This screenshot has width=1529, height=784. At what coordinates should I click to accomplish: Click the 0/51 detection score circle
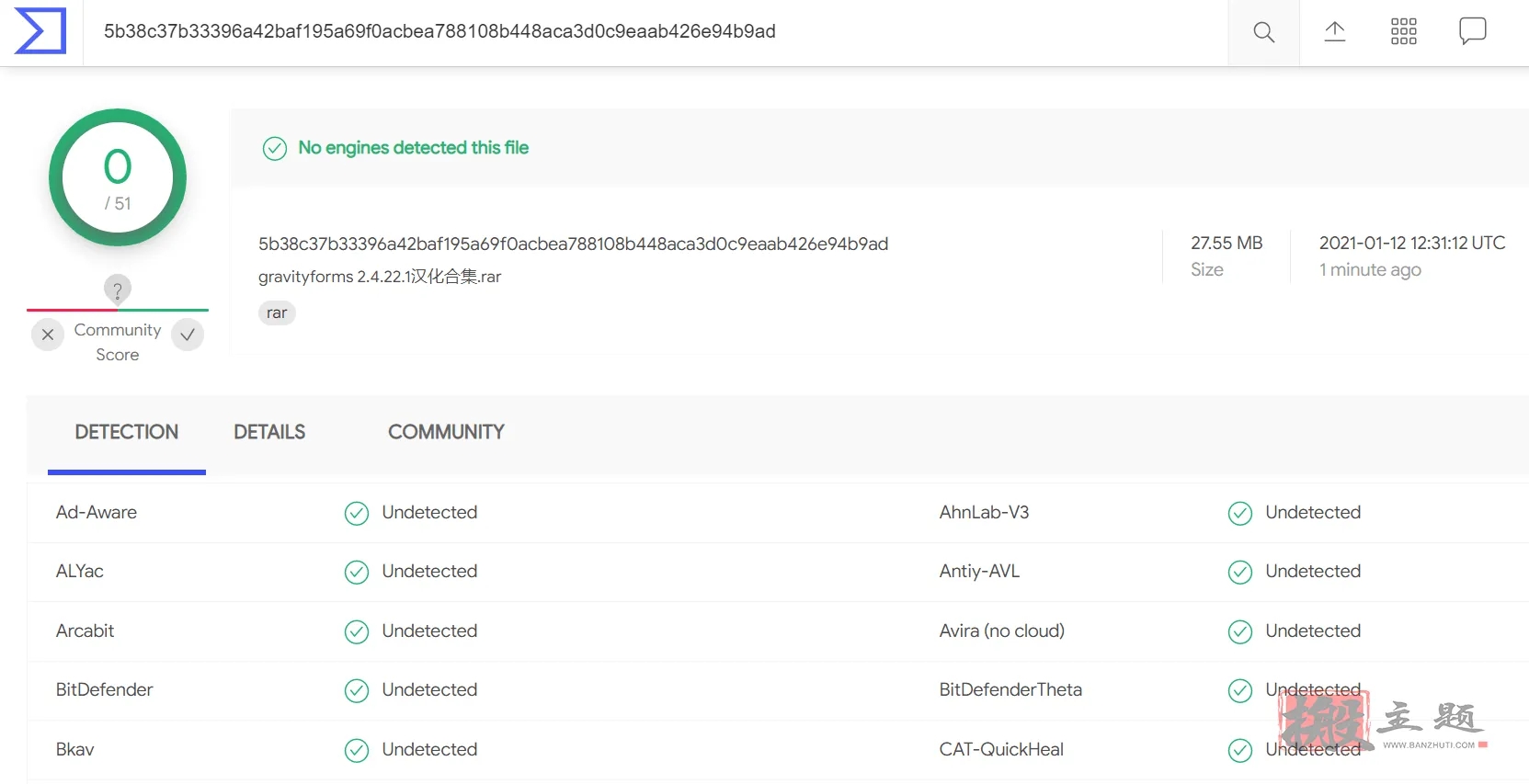(x=118, y=177)
